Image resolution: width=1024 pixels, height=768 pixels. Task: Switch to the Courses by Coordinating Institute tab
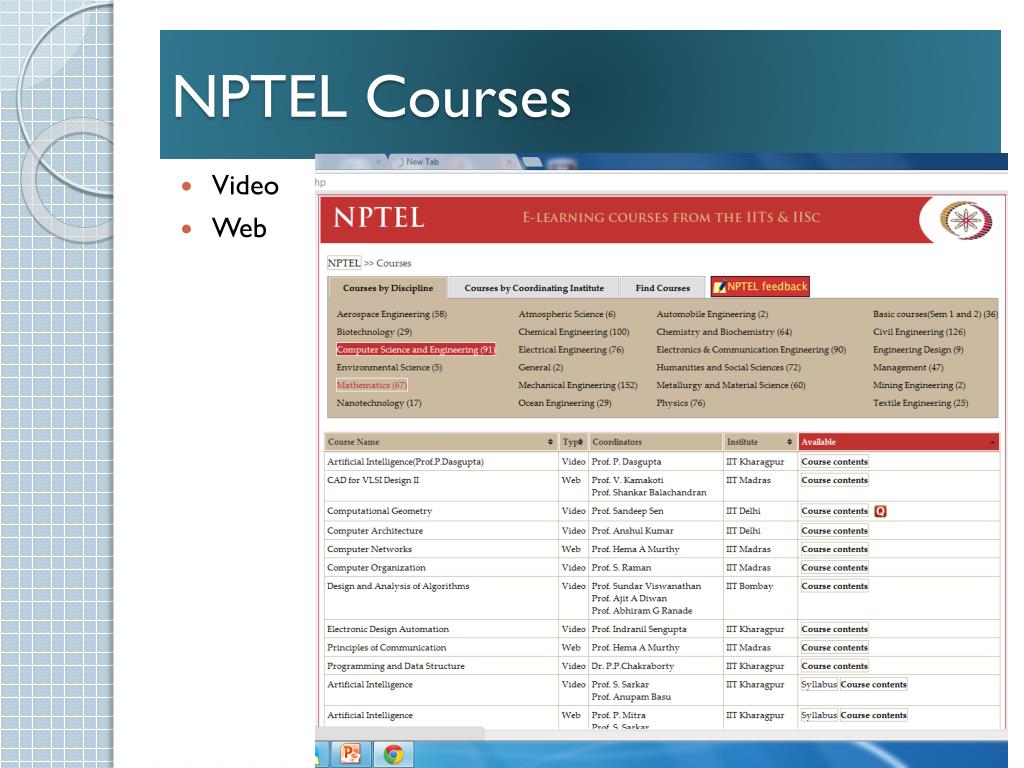(534, 288)
